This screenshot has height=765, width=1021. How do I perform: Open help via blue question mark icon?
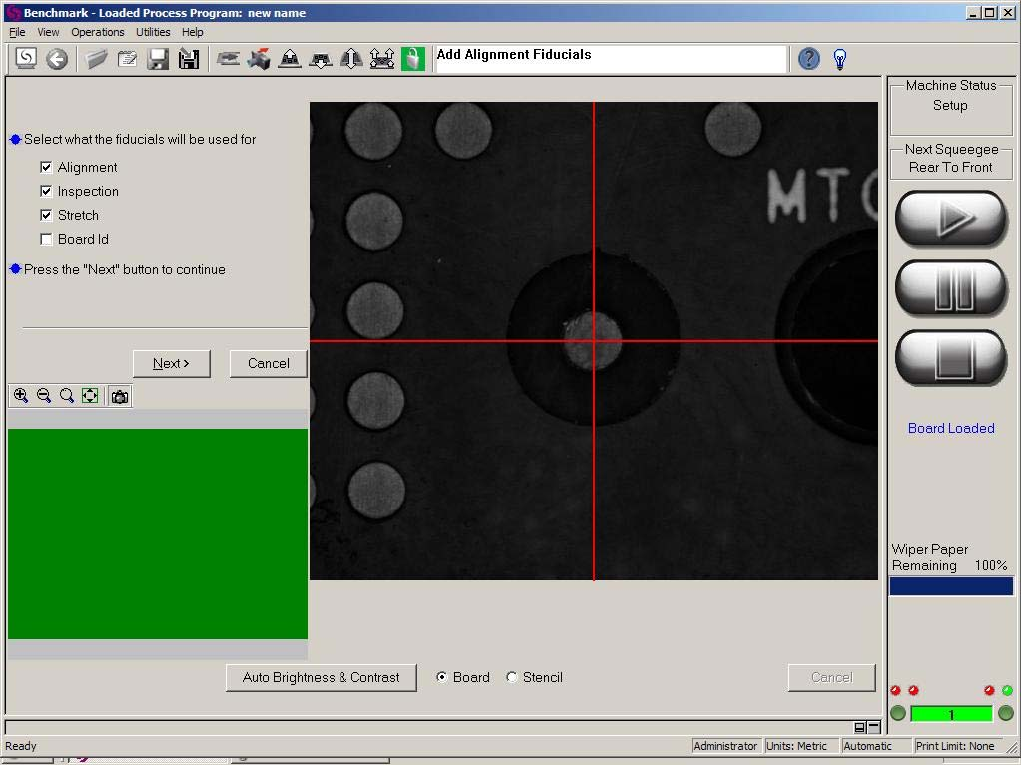tap(808, 59)
